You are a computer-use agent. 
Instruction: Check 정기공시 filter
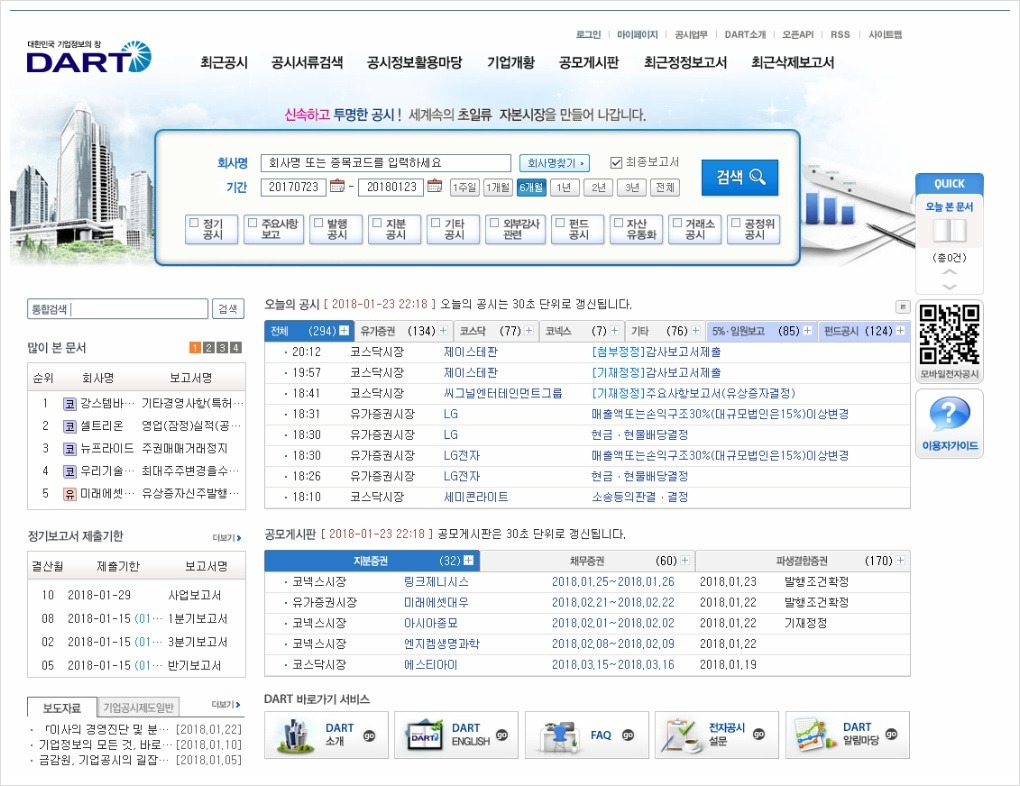tap(193, 223)
